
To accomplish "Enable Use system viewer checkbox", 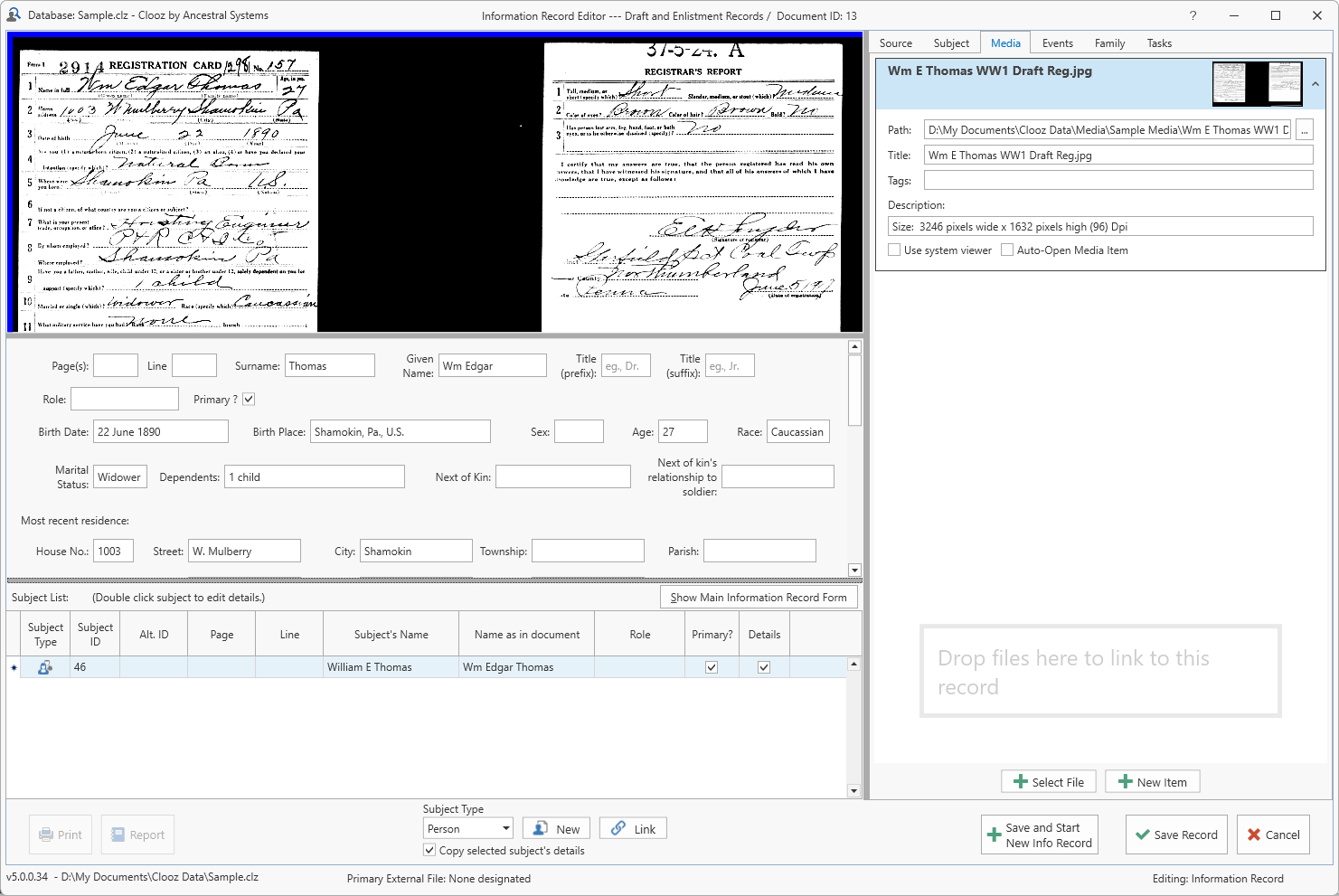I will point(894,250).
